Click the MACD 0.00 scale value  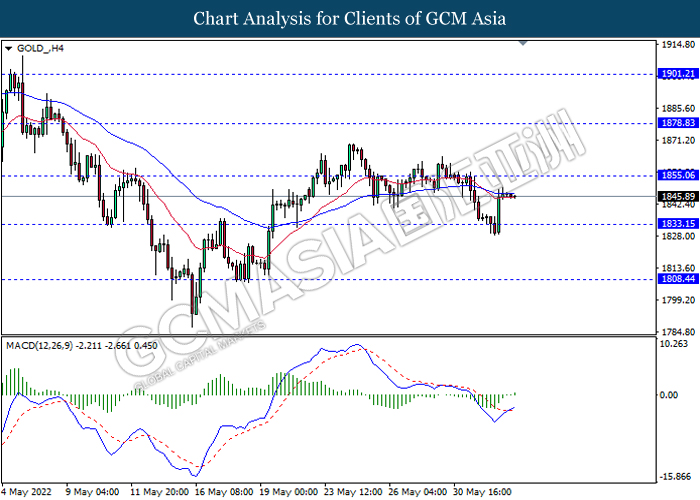tap(669, 395)
